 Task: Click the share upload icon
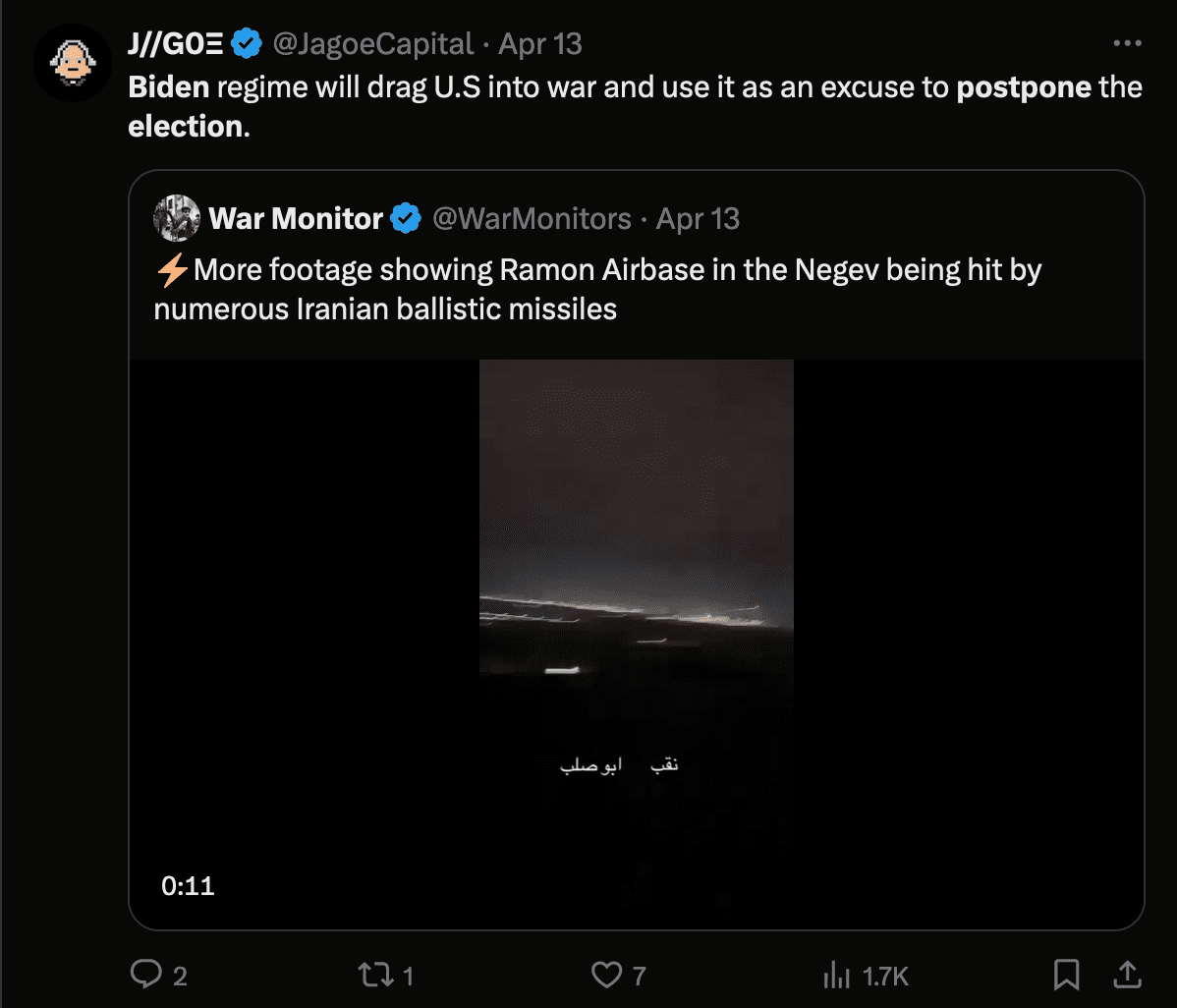pyautogui.click(x=1129, y=975)
